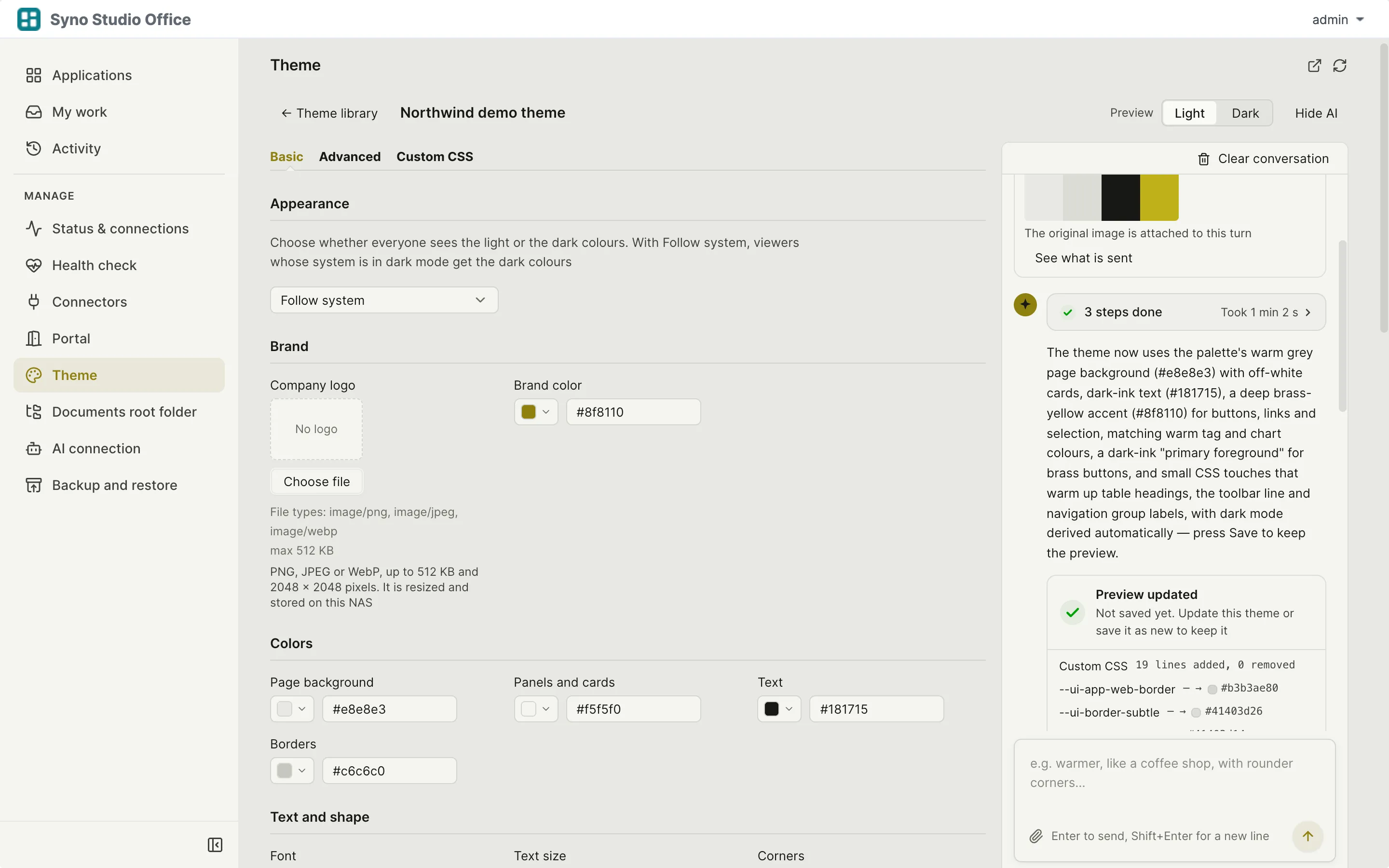1389x868 pixels.
Task: Open Borders color picker dropdown
Action: [292, 771]
